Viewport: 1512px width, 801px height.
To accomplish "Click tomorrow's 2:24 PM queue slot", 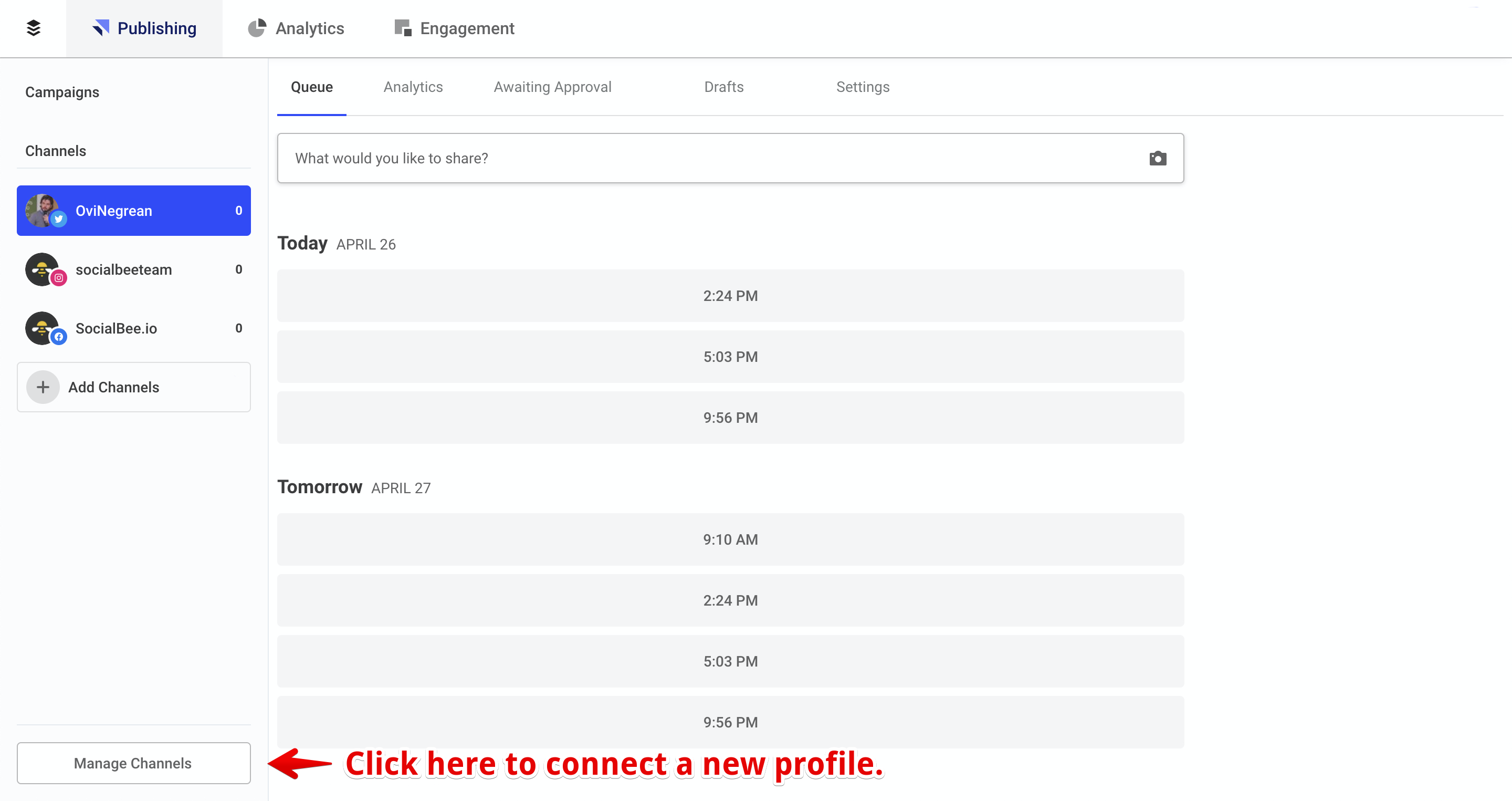I will 730,600.
